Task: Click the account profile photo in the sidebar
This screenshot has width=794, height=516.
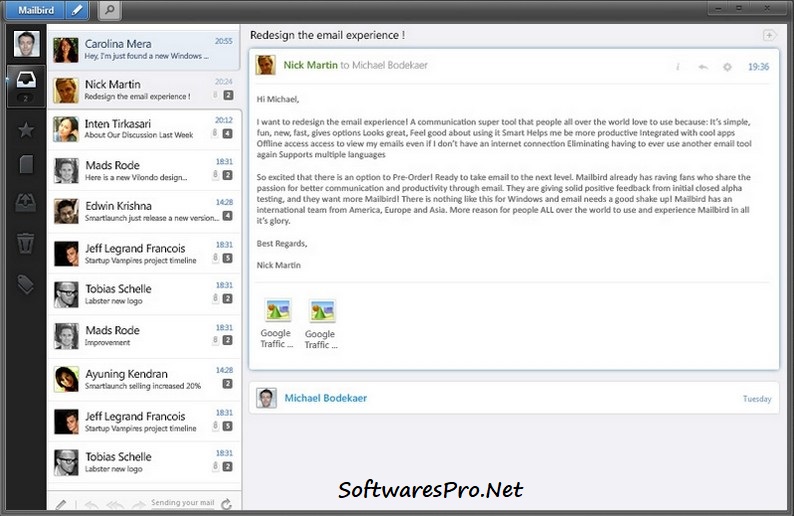Action: click(26, 44)
